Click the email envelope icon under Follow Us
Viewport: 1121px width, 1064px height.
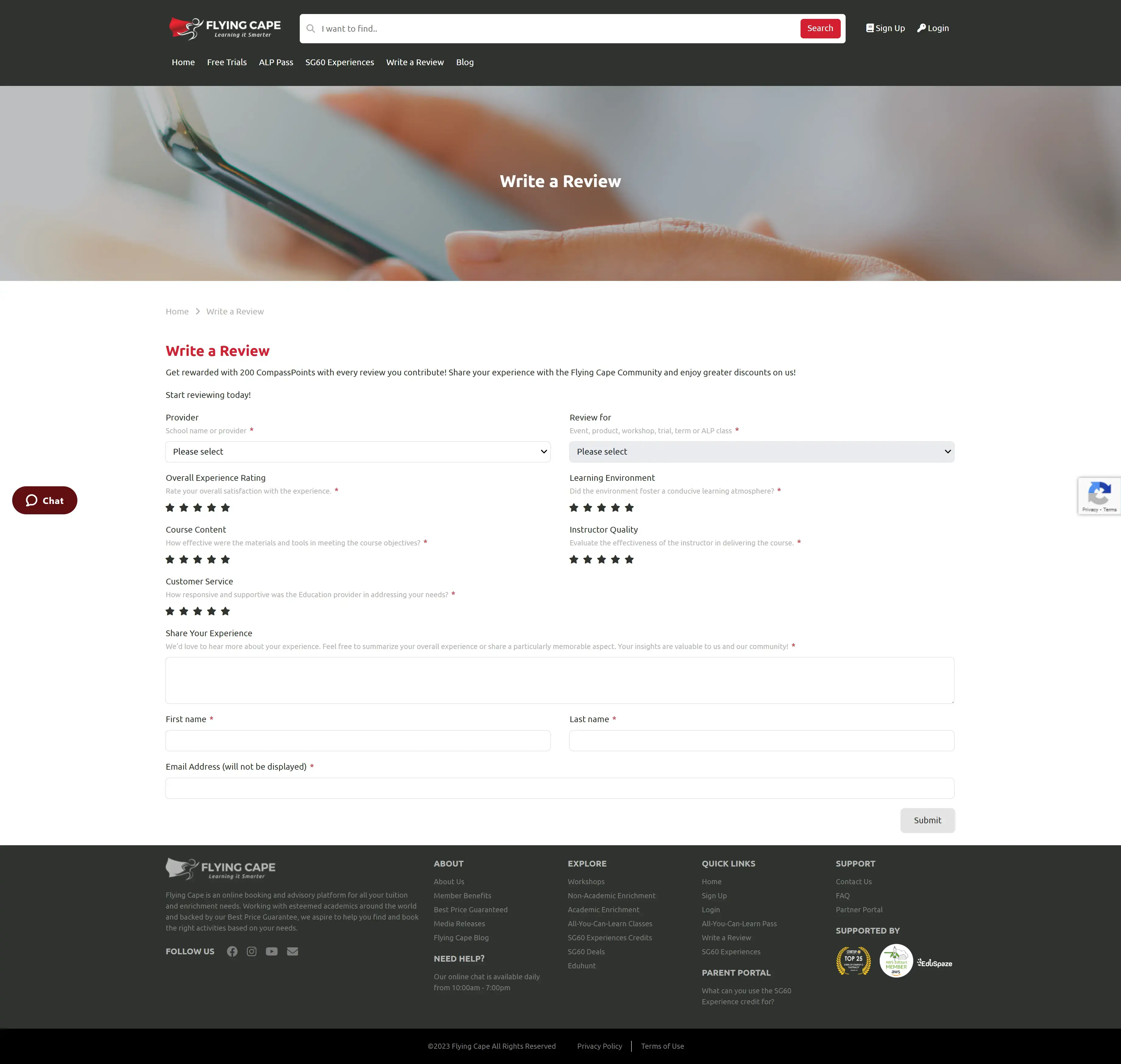click(292, 951)
